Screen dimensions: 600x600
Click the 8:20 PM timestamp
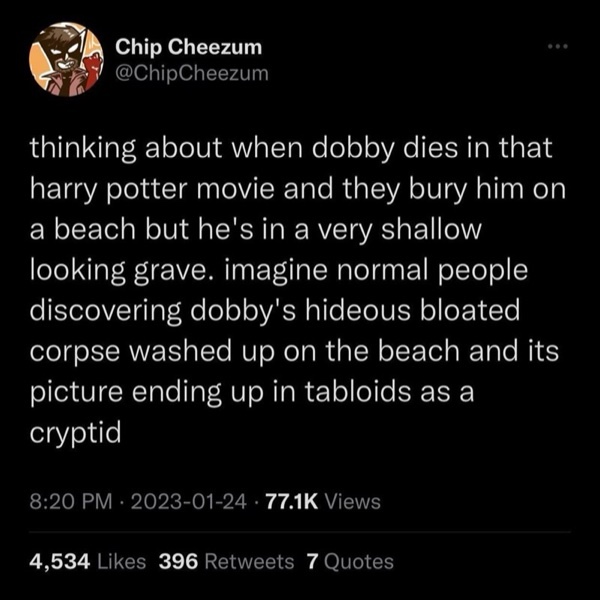coord(71,501)
